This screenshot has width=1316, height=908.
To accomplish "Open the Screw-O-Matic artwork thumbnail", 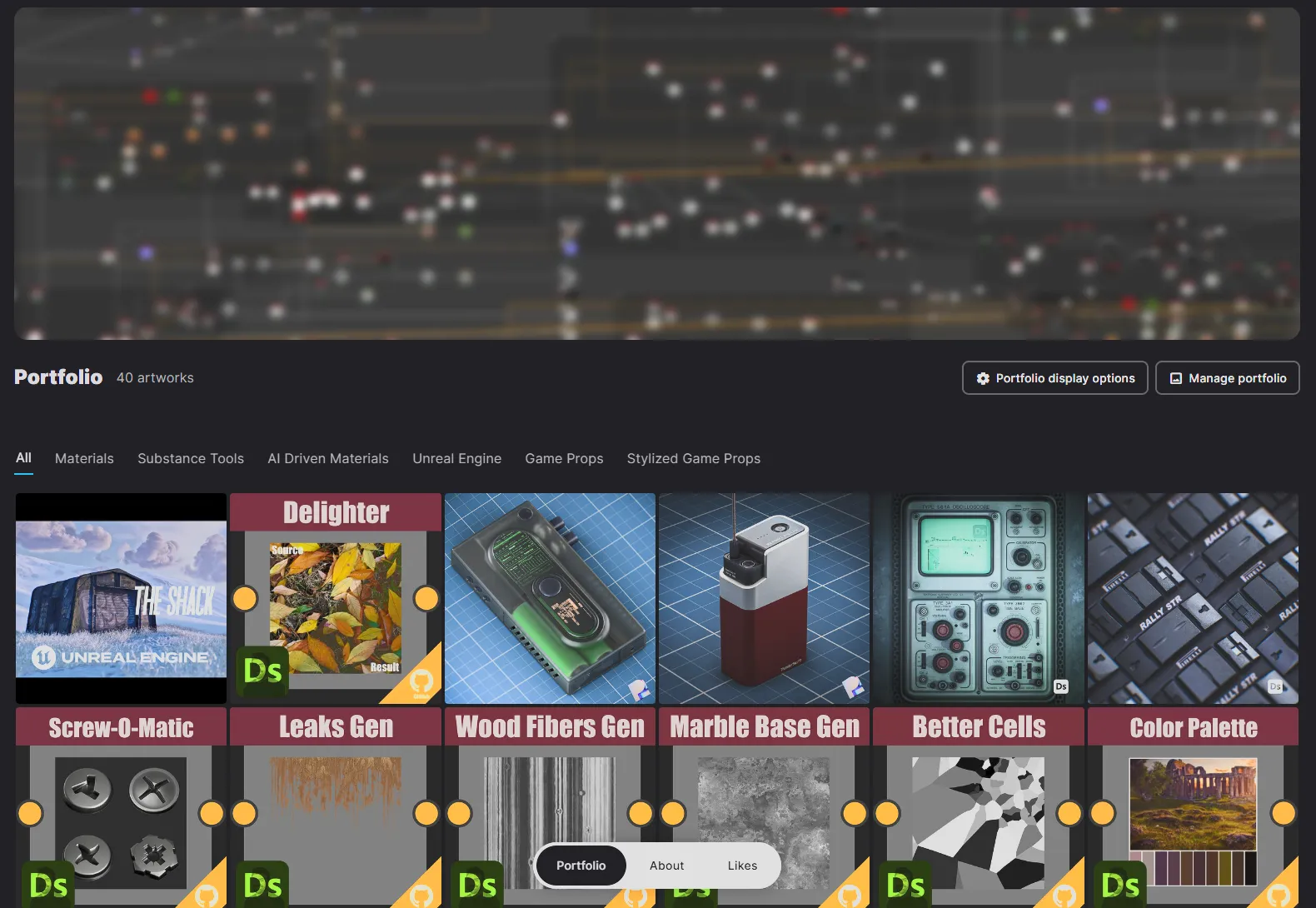I will pyautogui.click(x=121, y=806).
